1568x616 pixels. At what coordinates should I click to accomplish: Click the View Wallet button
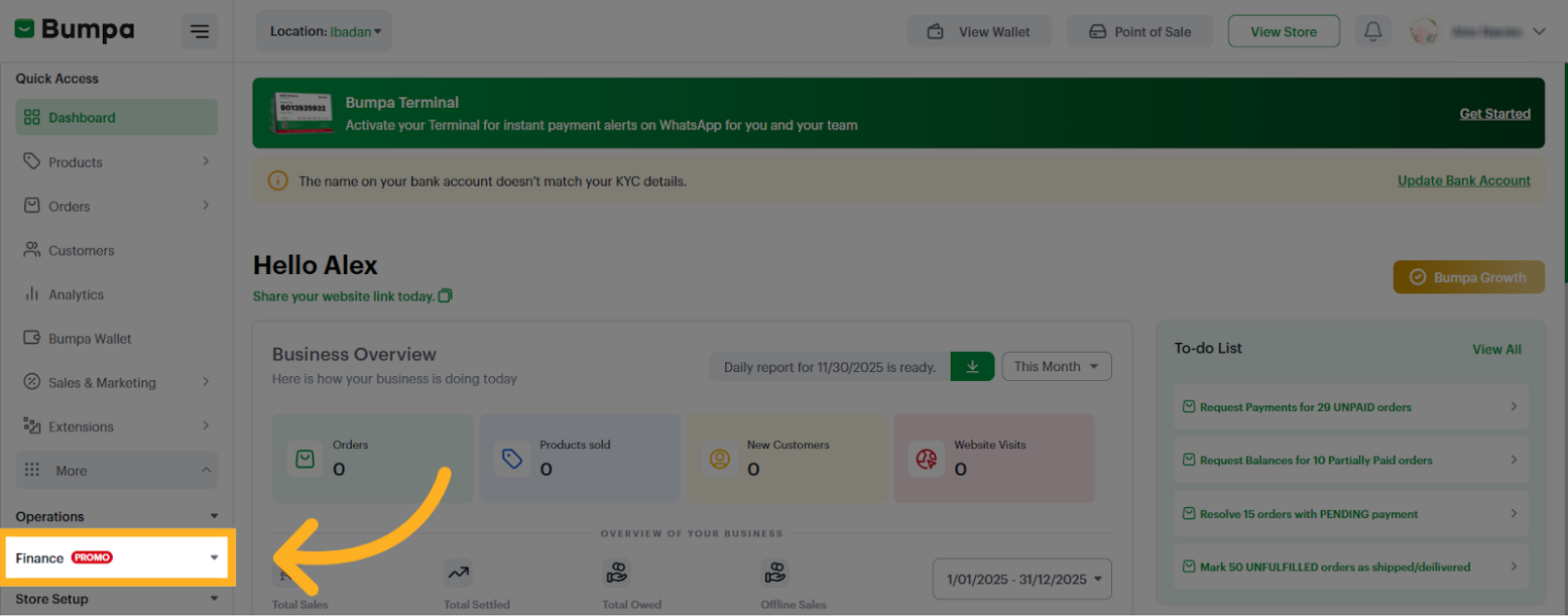[979, 31]
